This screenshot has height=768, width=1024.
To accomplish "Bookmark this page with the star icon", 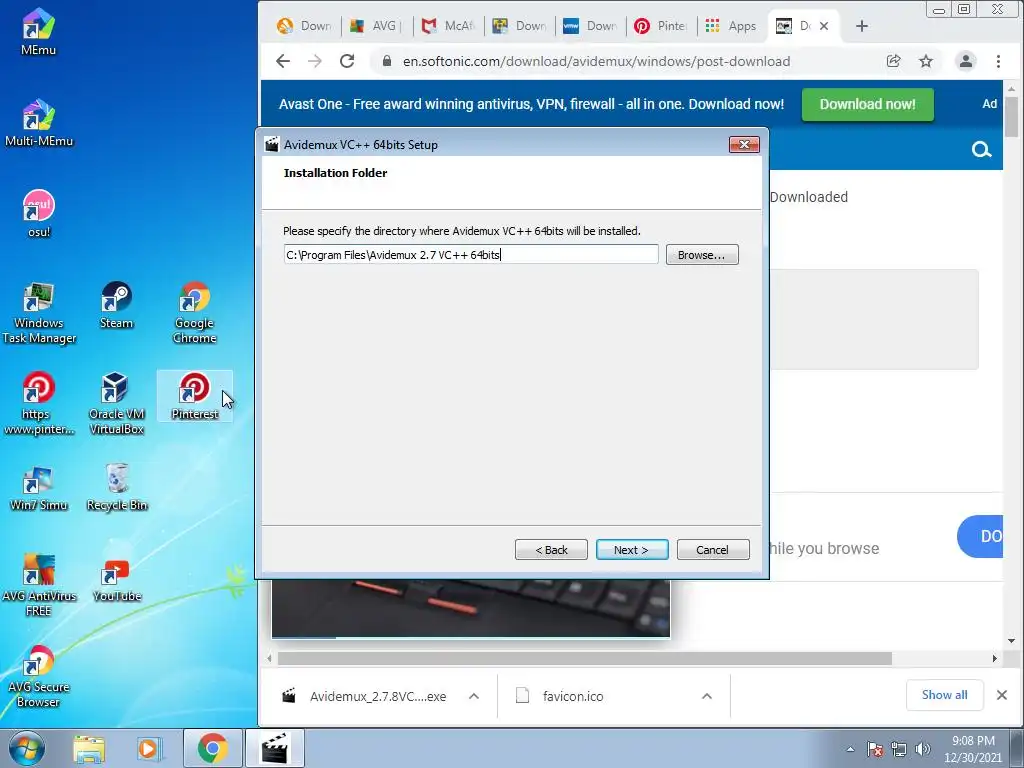I will click(x=925, y=61).
